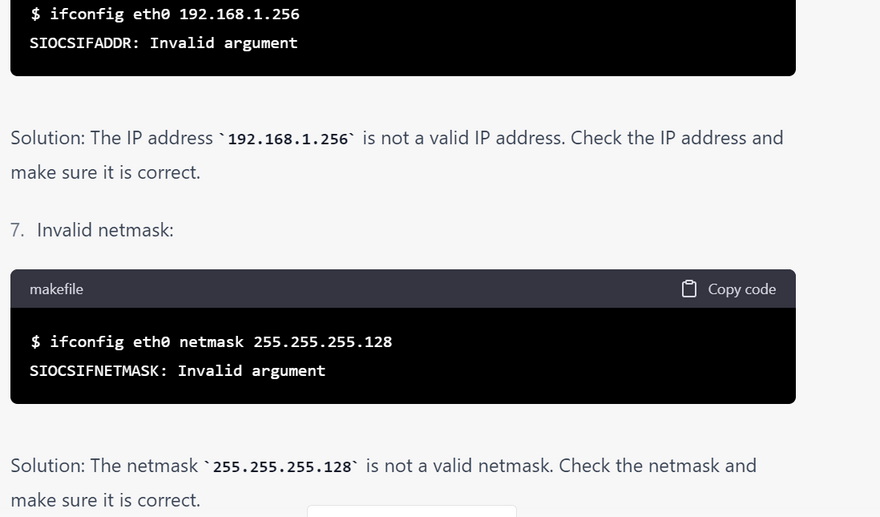Click the SIOCSIFADDR: Invalid argument output line

[164, 43]
